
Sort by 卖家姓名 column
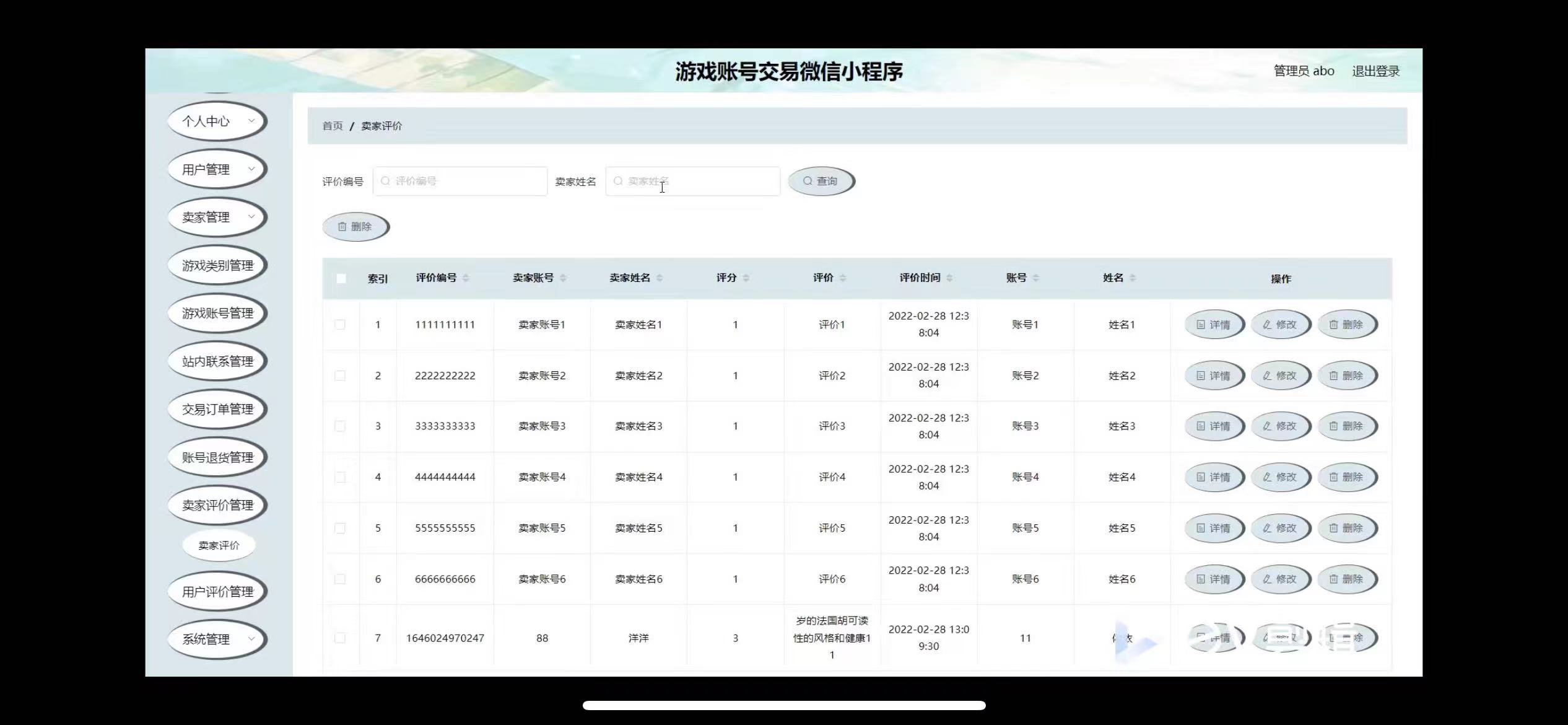[x=660, y=278]
